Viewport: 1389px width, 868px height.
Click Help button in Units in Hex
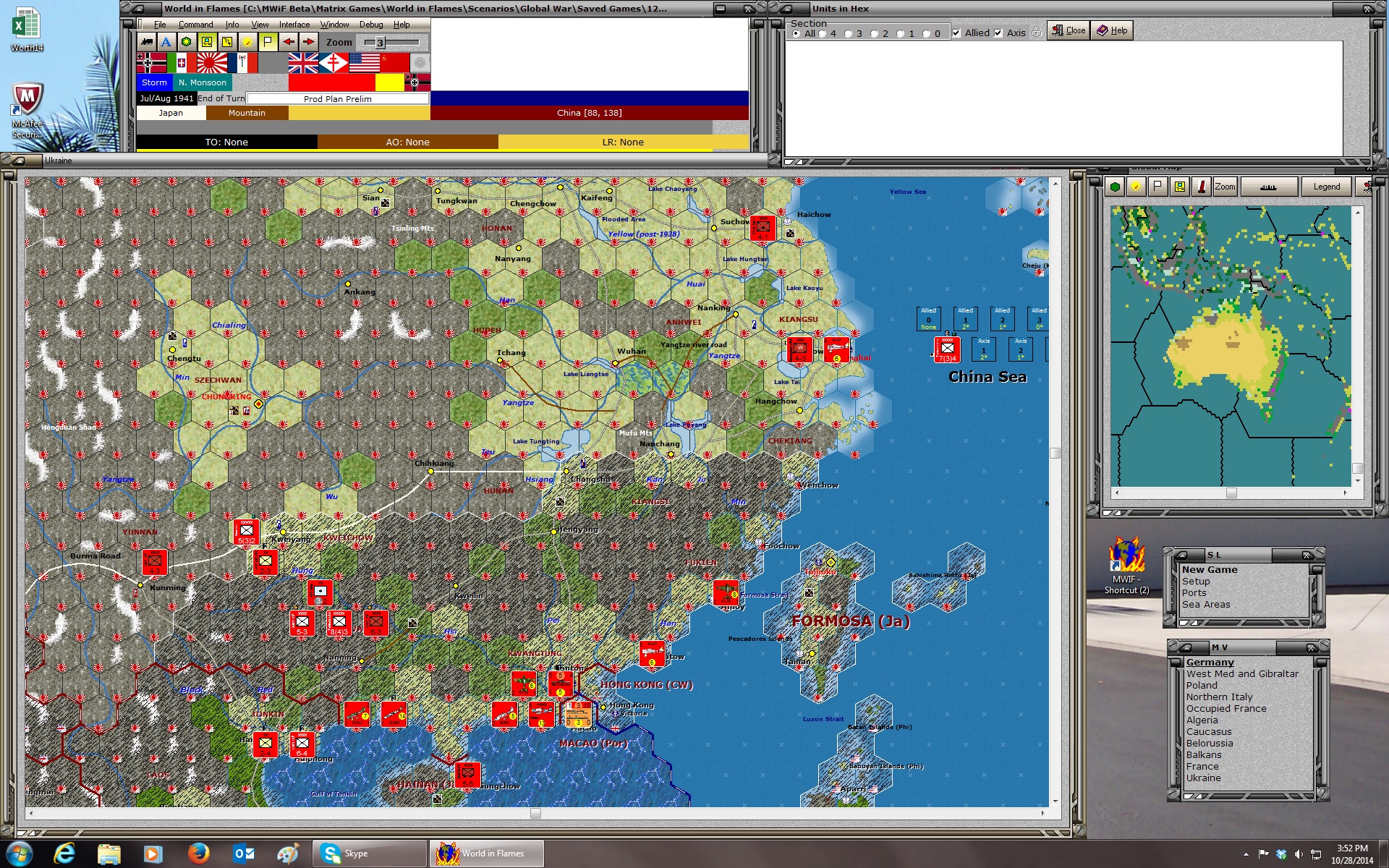[1113, 30]
